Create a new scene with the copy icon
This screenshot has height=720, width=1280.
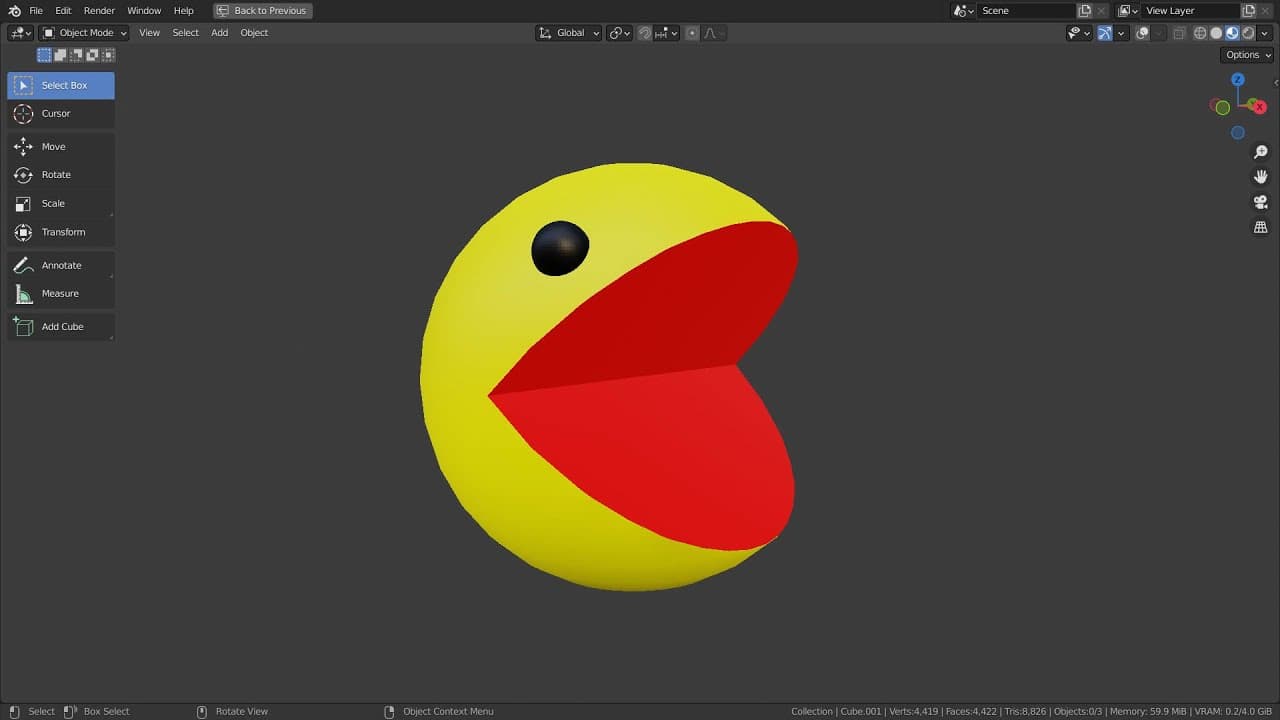click(x=1085, y=10)
